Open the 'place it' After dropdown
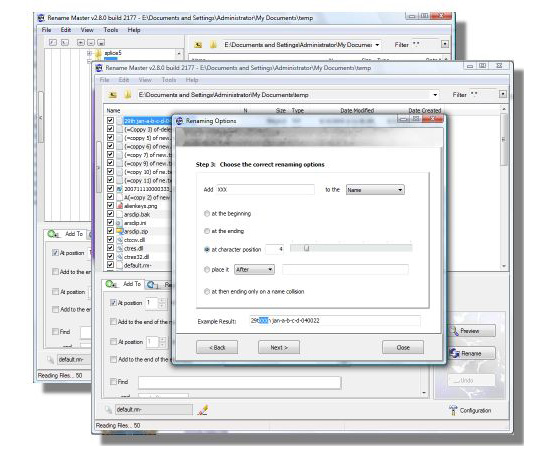 pyautogui.click(x=254, y=269)
